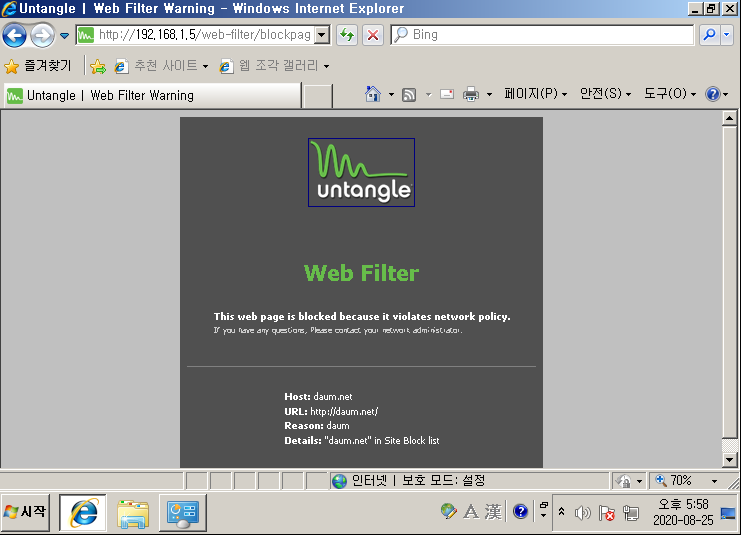
Task: Select the Untangle Web Filter Warning tab
Action: 152,95
